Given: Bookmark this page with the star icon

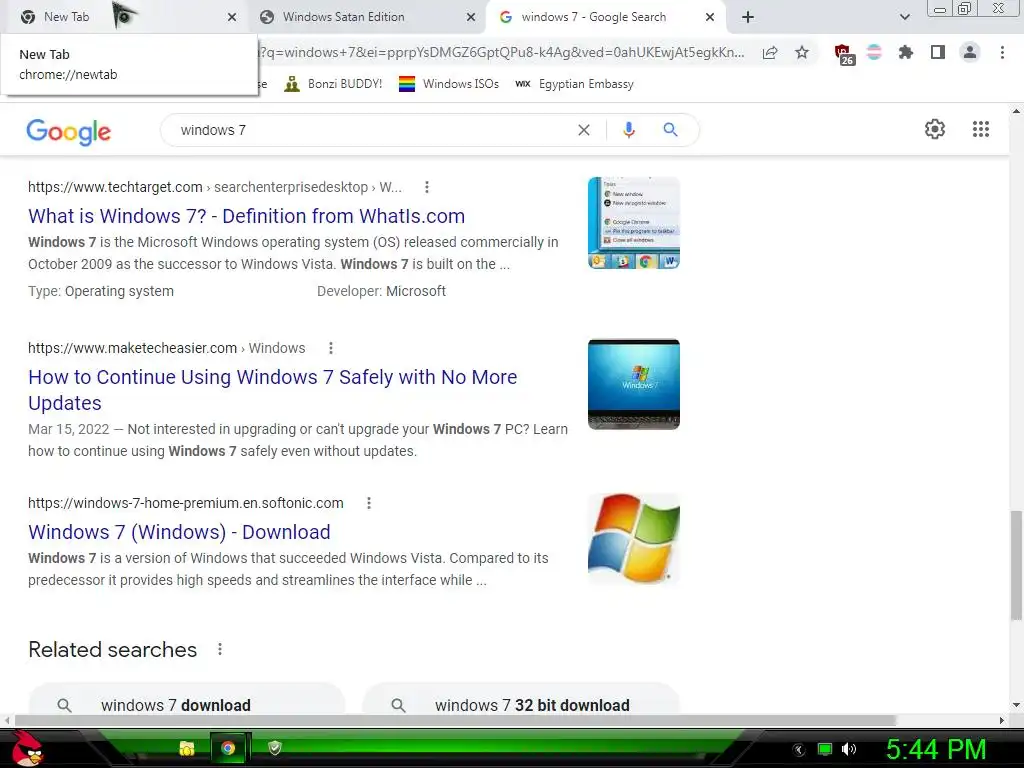Looking at the screenshot, I should tap(802, 52).
